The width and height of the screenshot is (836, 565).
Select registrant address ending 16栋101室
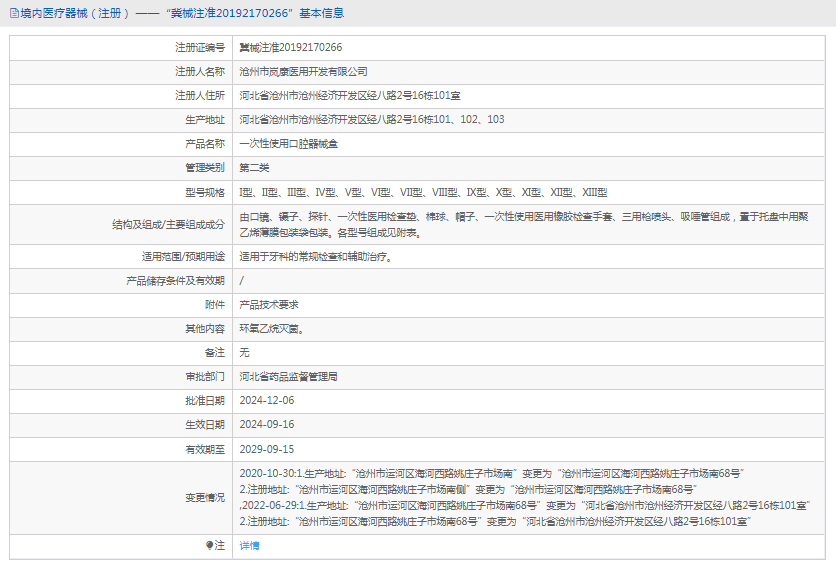pos(350,95)
